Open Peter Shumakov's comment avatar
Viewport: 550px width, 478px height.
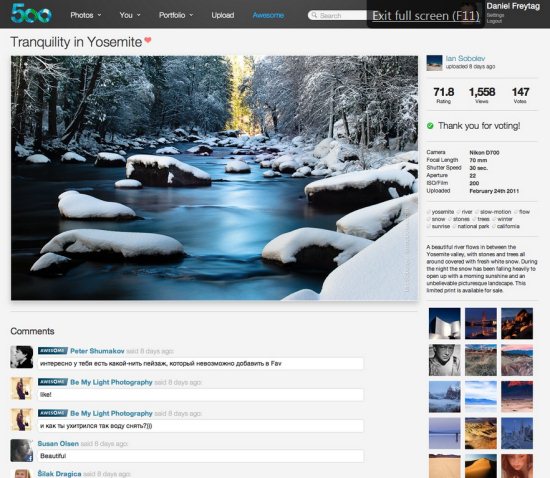coord(21,357)
